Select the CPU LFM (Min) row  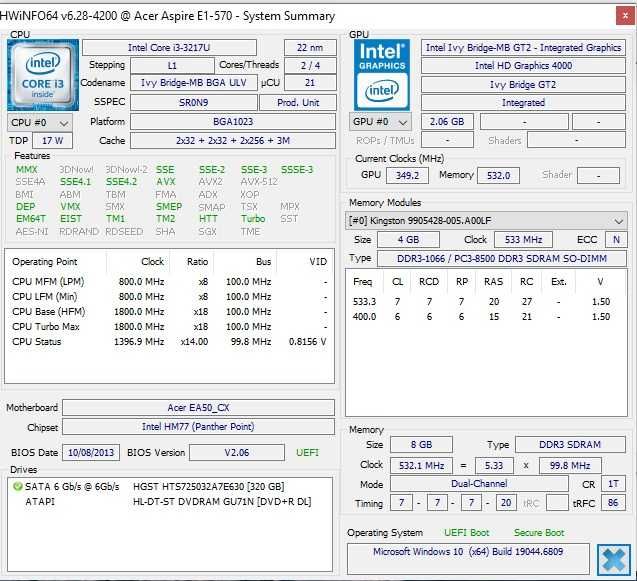169,297
